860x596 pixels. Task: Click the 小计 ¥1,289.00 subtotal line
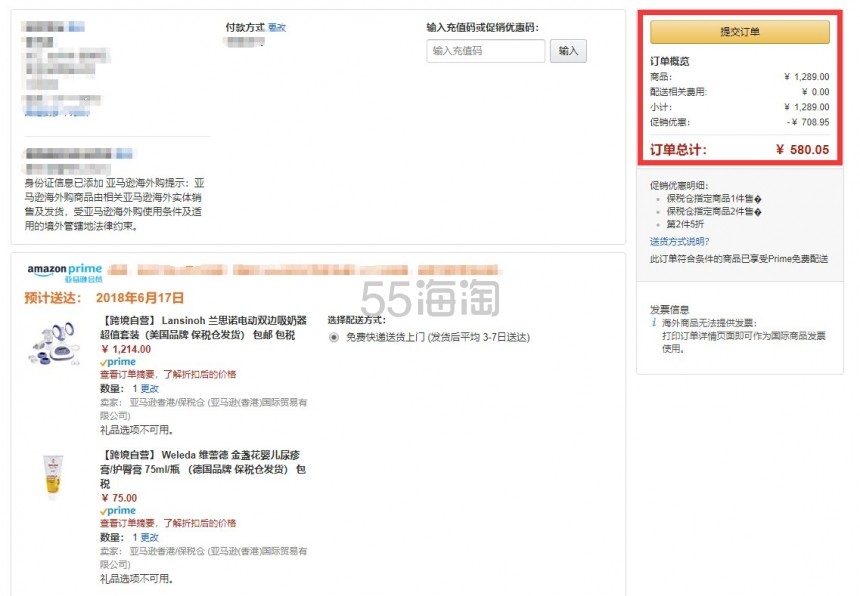pyautogui.click(x=739, y=107)
